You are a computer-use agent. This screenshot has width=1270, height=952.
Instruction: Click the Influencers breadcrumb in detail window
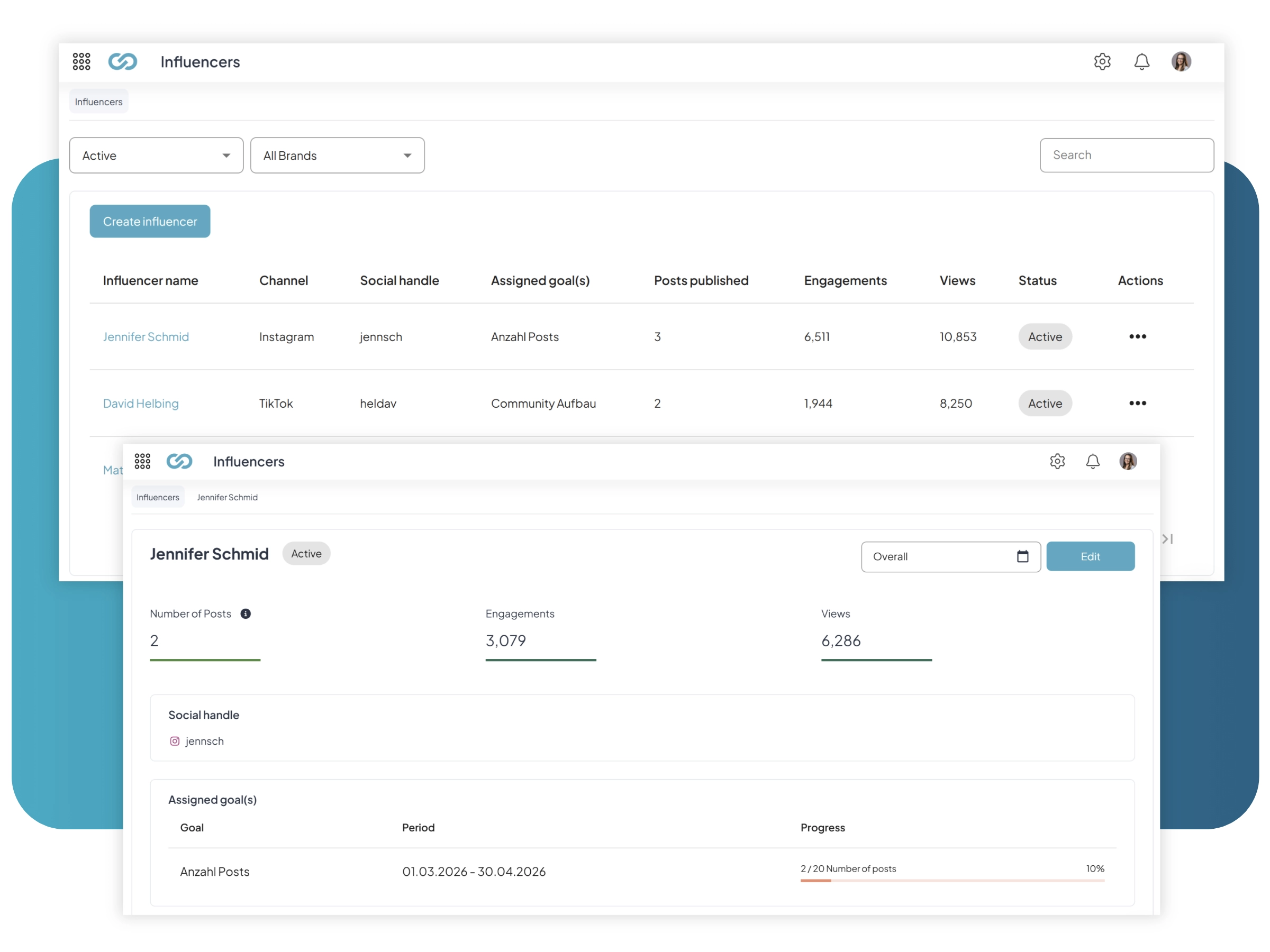point(158,497)
